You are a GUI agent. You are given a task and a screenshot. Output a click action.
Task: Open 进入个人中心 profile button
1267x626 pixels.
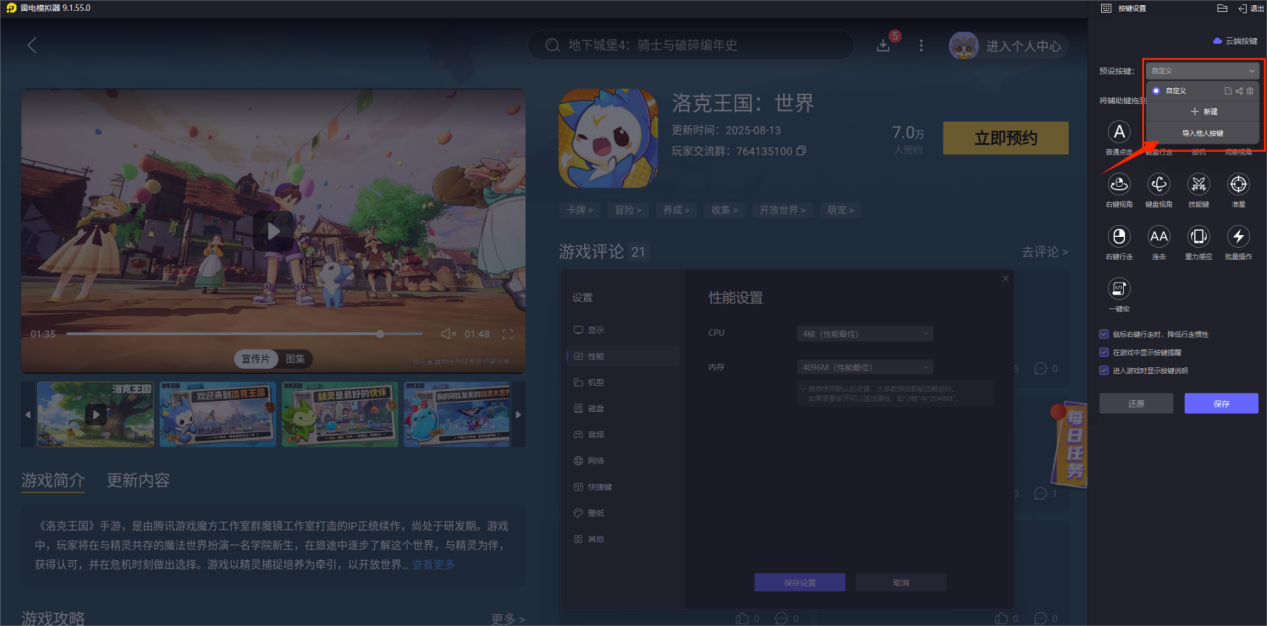pyautogui.click(x=1008, y=46)
